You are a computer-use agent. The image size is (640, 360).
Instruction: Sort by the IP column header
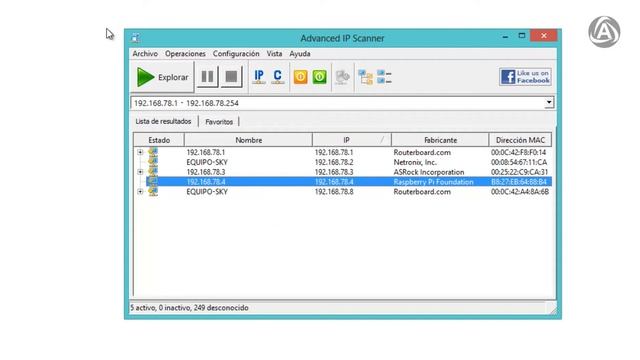pos(352,140)
